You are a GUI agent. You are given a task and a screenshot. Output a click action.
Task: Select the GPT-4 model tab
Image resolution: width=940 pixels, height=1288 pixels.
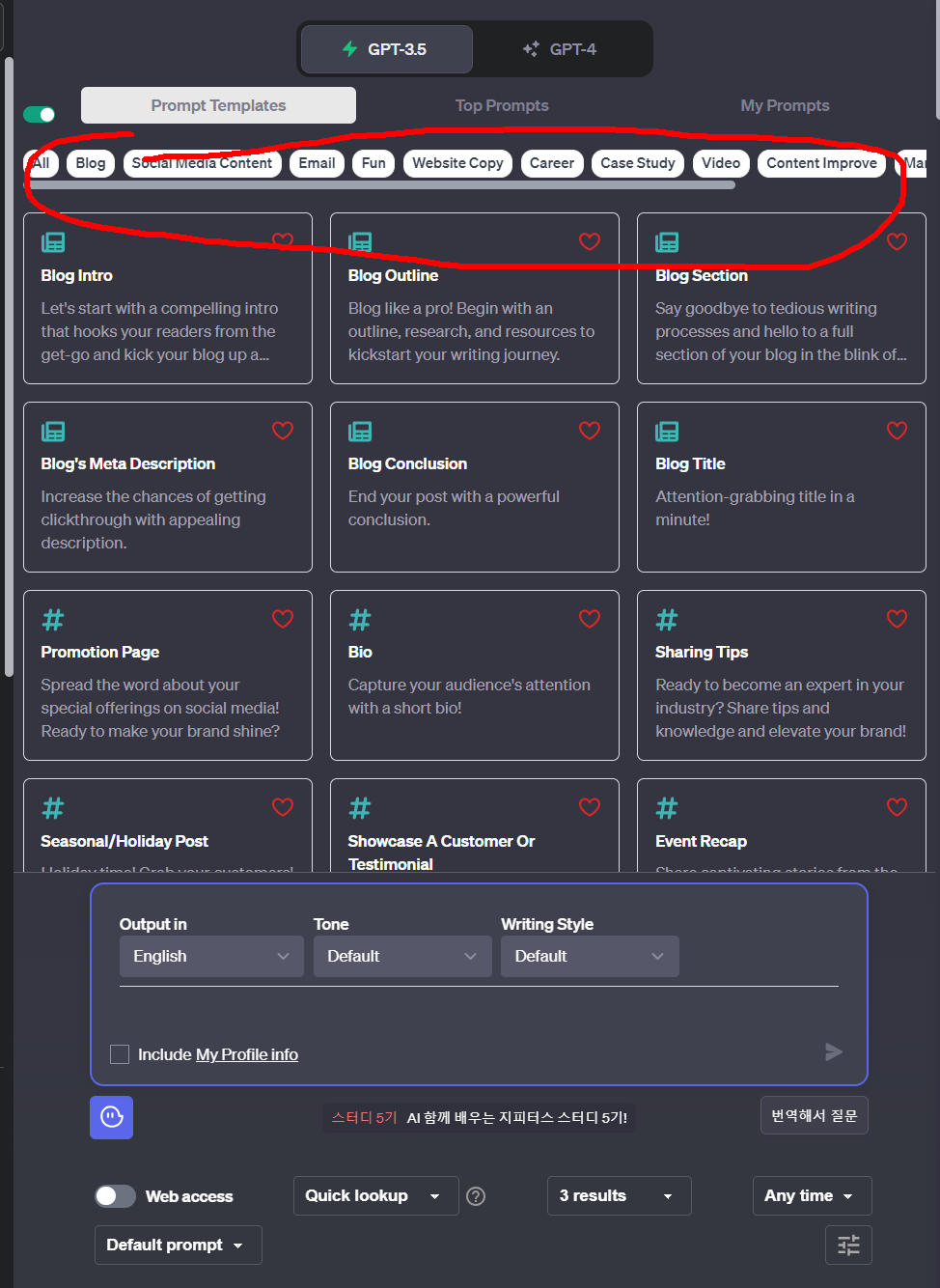pos(561,49)
